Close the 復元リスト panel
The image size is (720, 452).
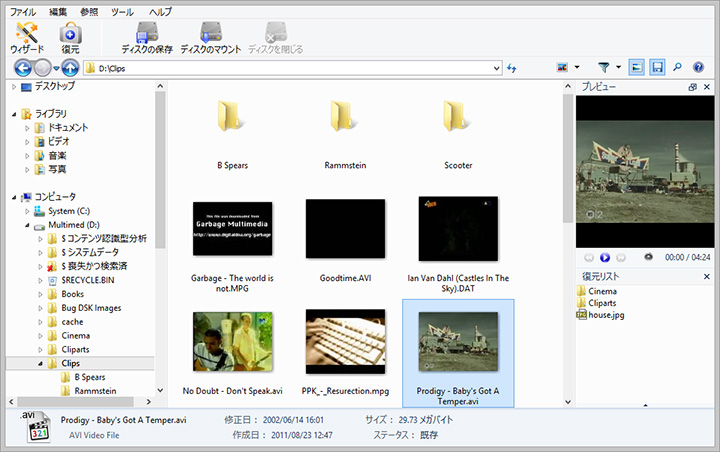click(x=707, y=277)
